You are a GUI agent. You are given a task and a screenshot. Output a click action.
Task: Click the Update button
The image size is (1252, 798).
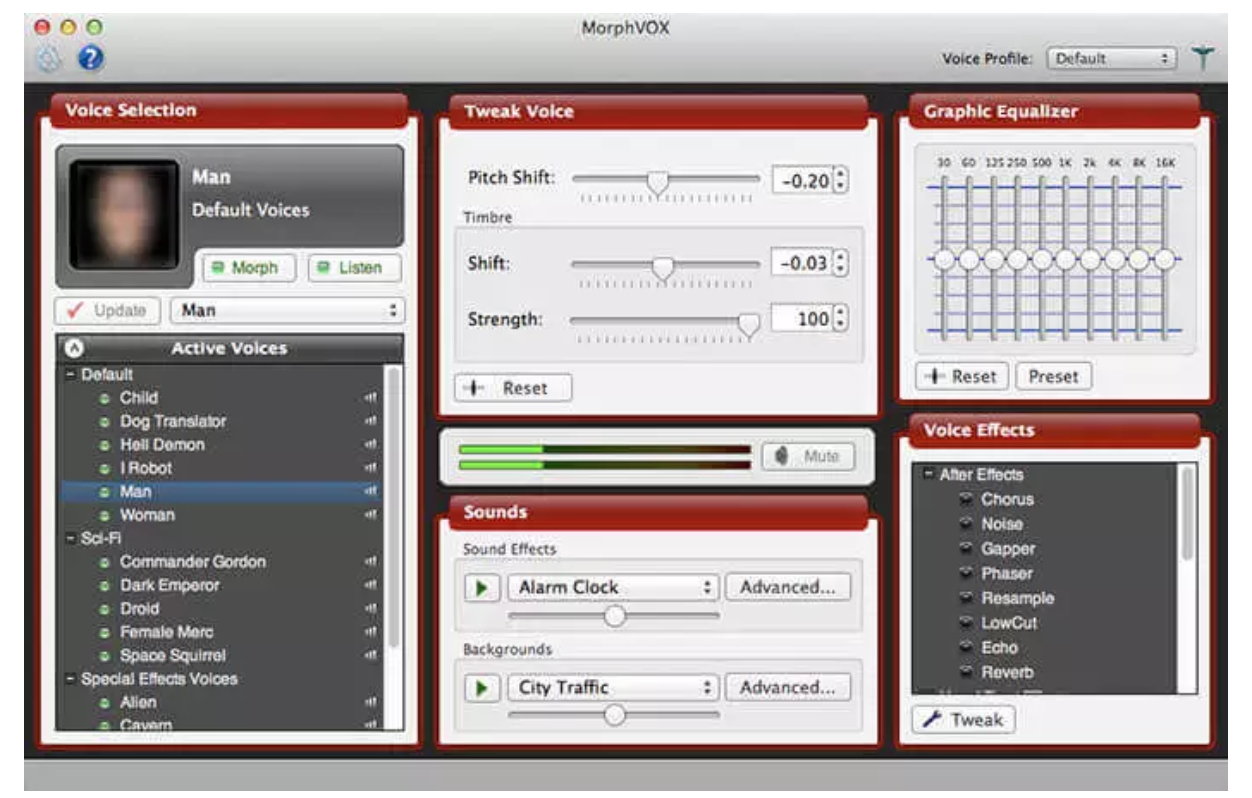(107, 311)
